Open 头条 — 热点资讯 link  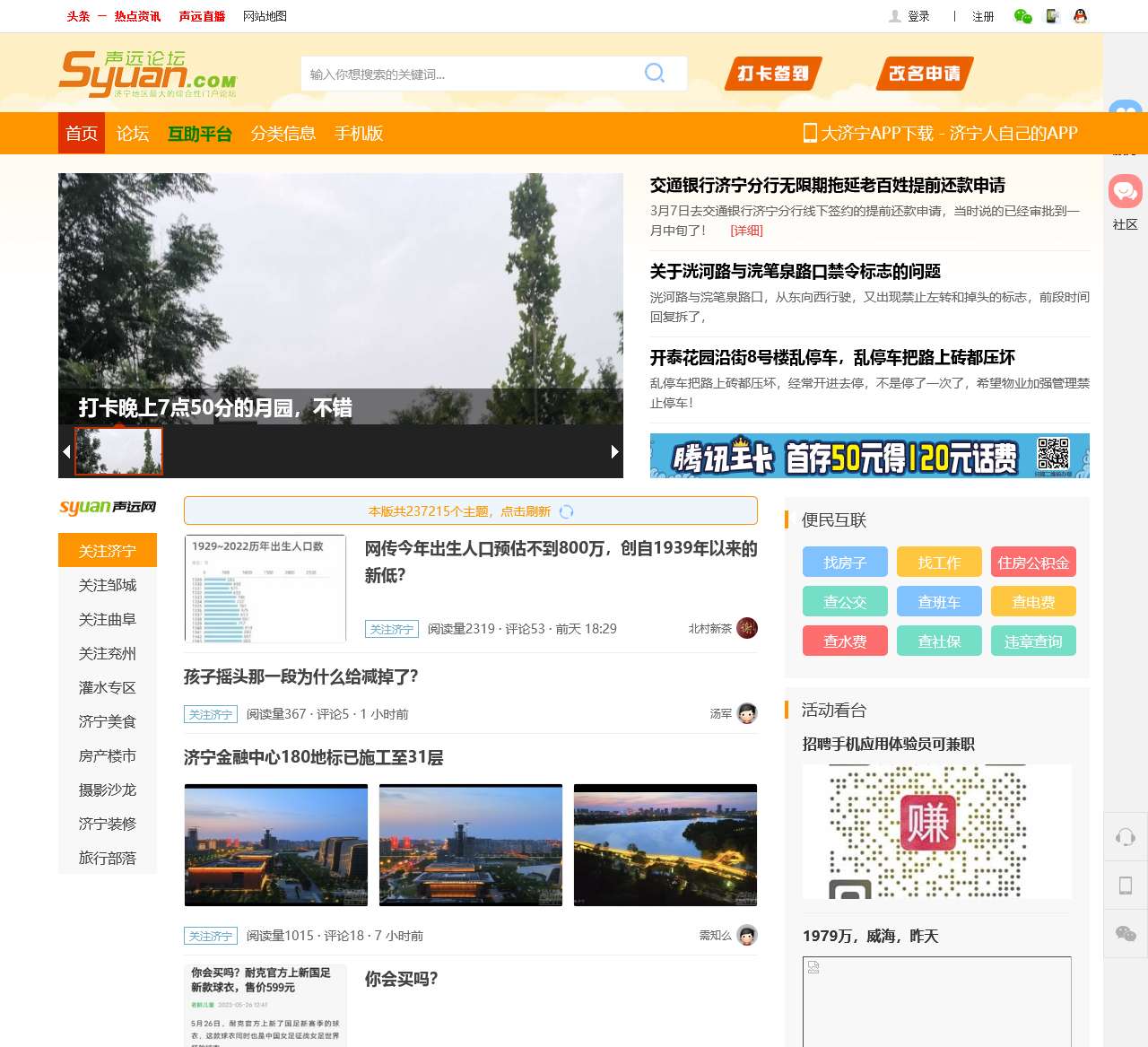coord(114,16)
